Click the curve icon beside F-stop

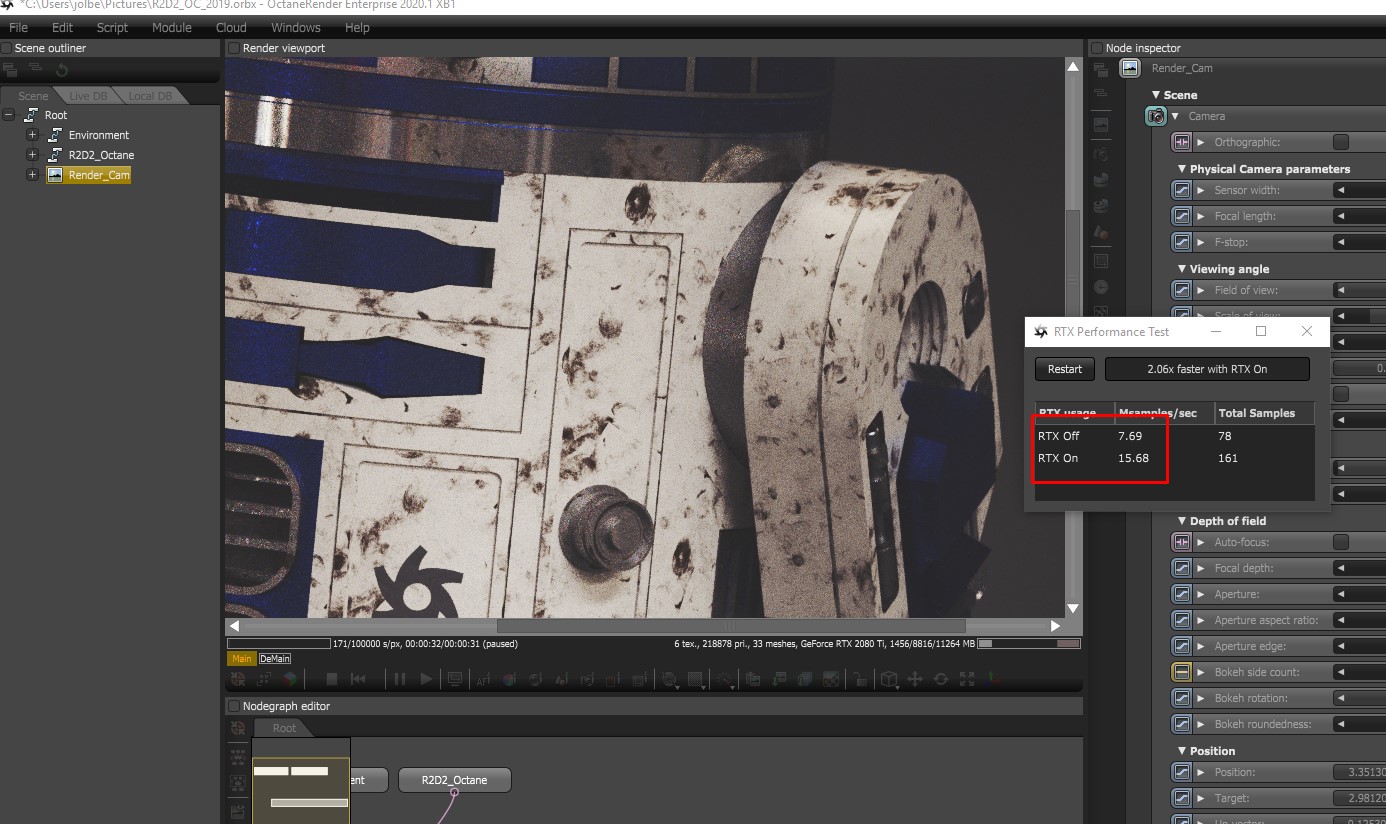1182,242
